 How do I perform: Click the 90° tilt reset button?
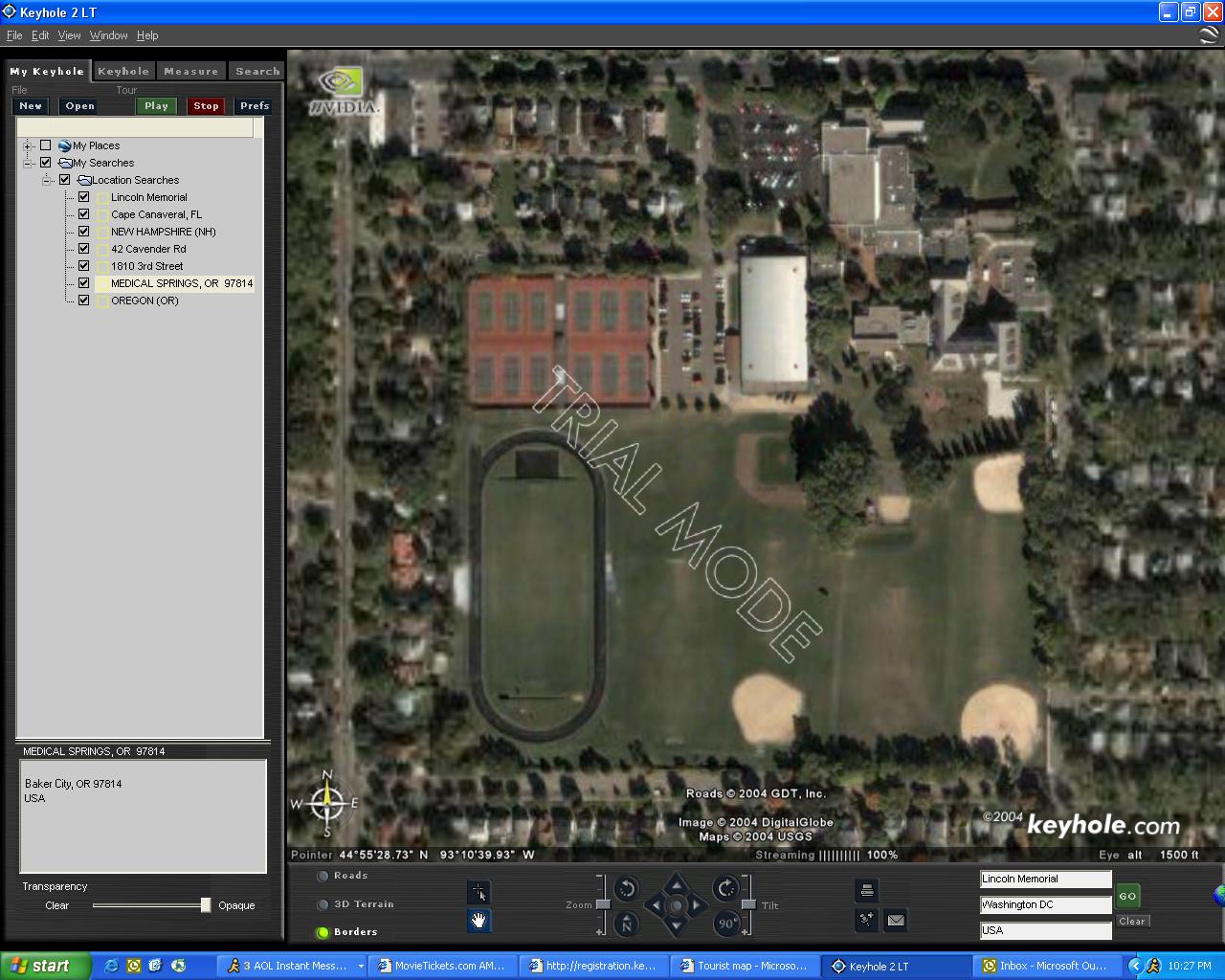(x=726, y=924)
